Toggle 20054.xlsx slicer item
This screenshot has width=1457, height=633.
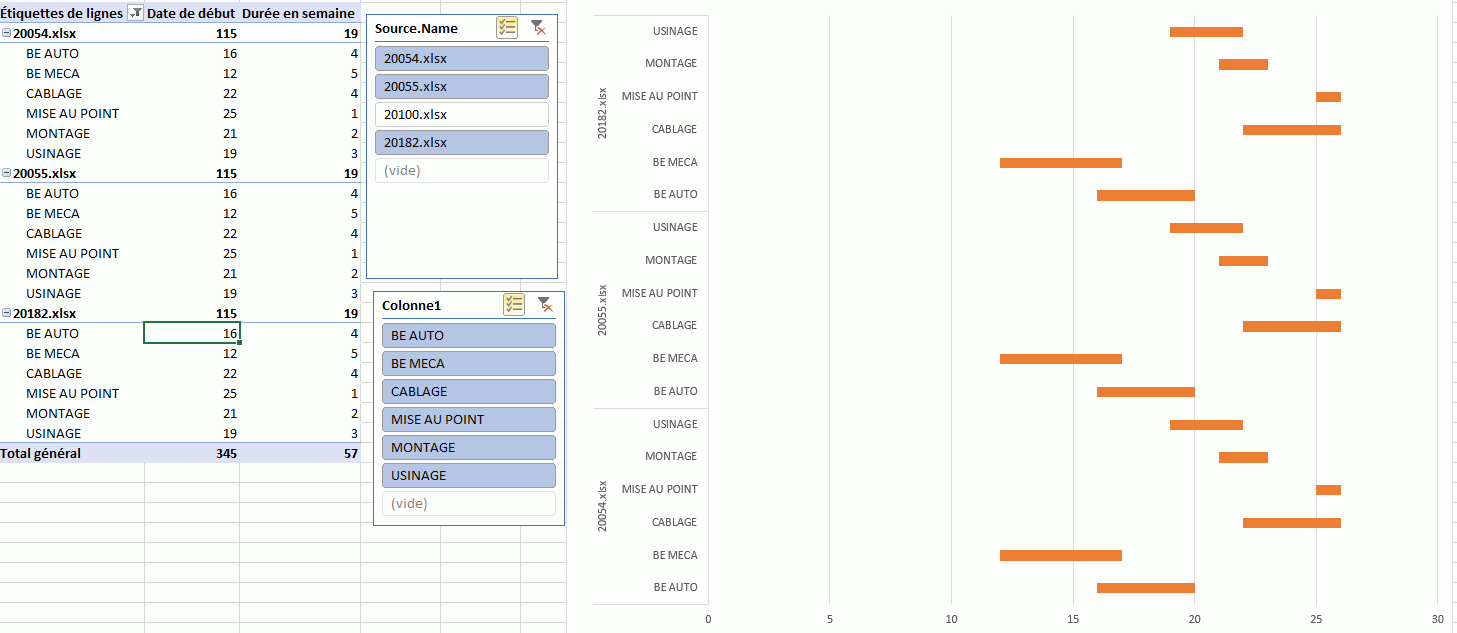click(462, 58)
